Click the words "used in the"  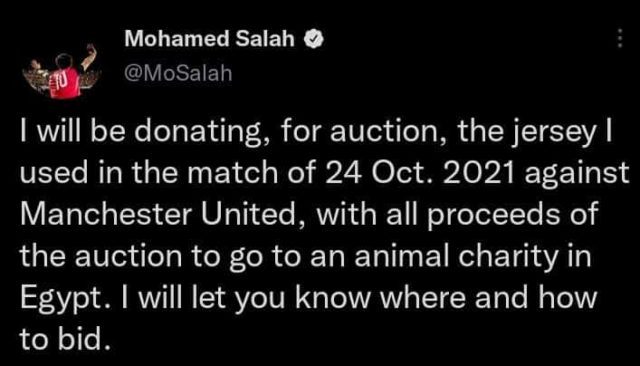click(x=99, y=173)
